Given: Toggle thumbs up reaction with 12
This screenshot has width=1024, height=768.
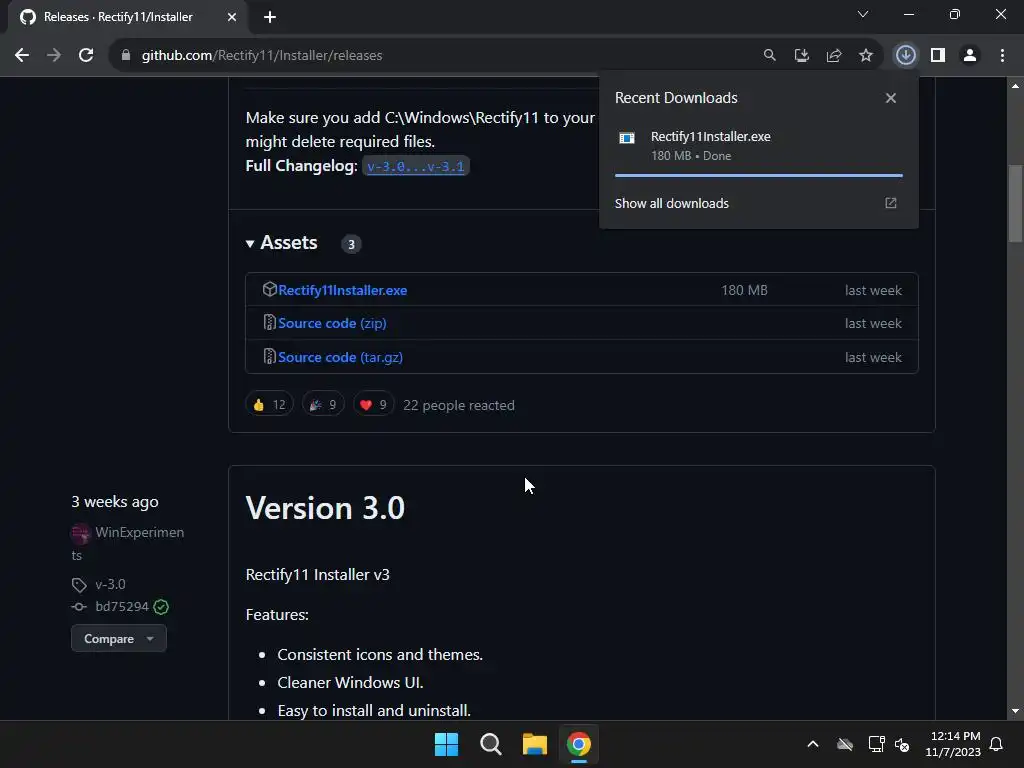Looking at the screenshot, I should pyautogui.click(x=269, y=405).
